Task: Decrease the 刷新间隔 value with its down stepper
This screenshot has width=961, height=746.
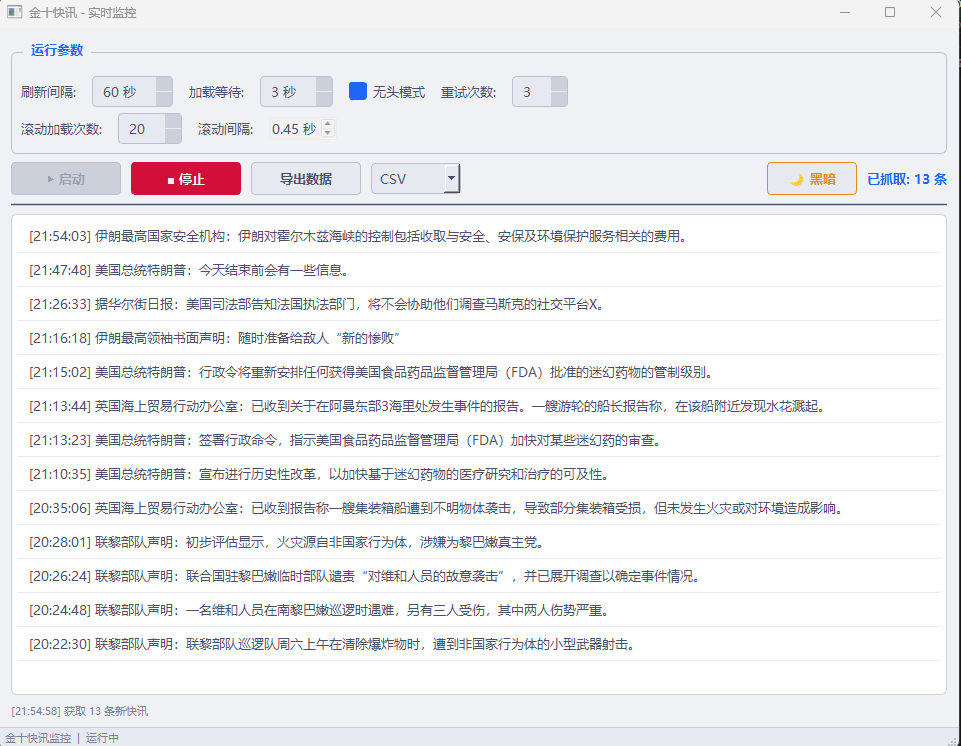Action: [x=164, y=99]
